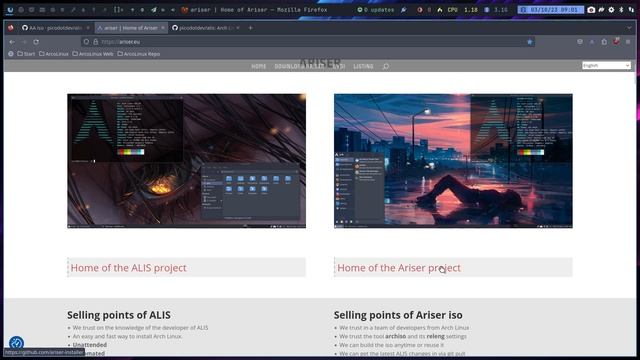
Task: Open the 'Home of the ALIS project' link
Action: [x=129, y=268]
